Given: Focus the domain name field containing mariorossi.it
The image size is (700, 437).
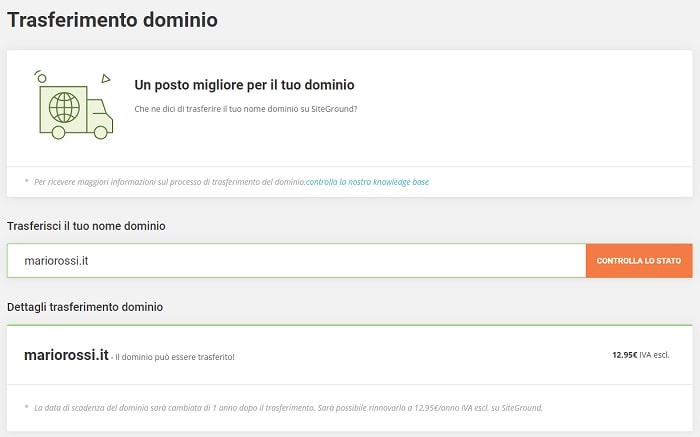Looking at the screenshot, I should point(296,261).
